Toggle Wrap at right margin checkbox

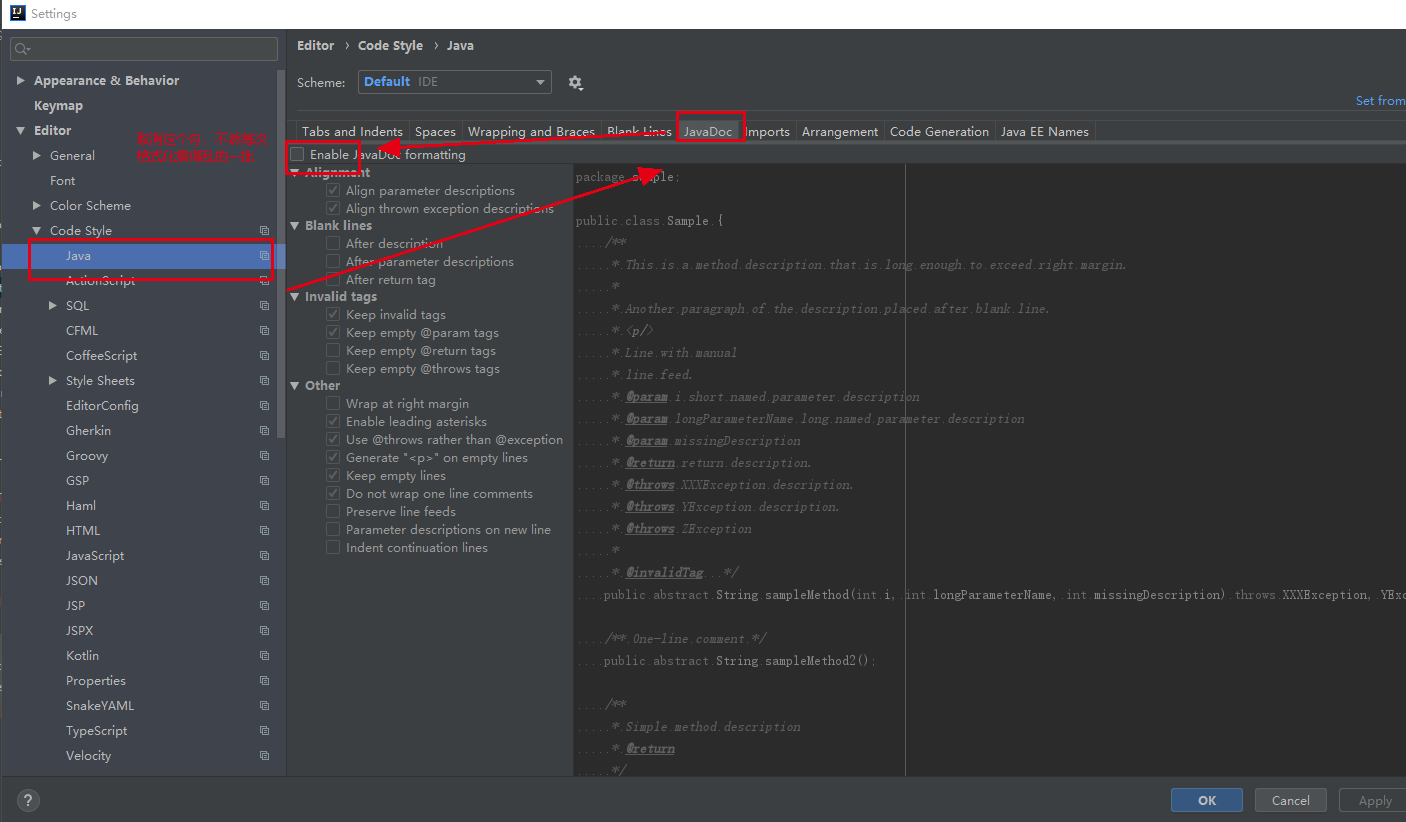point(333,404)
